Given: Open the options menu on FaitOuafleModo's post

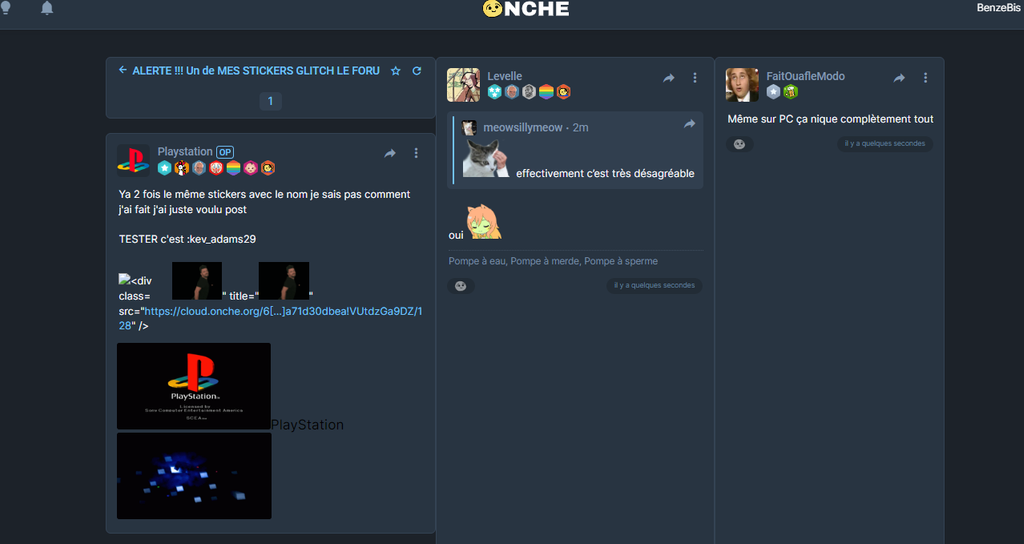Looking at the screenshot, I should point(925,78).
